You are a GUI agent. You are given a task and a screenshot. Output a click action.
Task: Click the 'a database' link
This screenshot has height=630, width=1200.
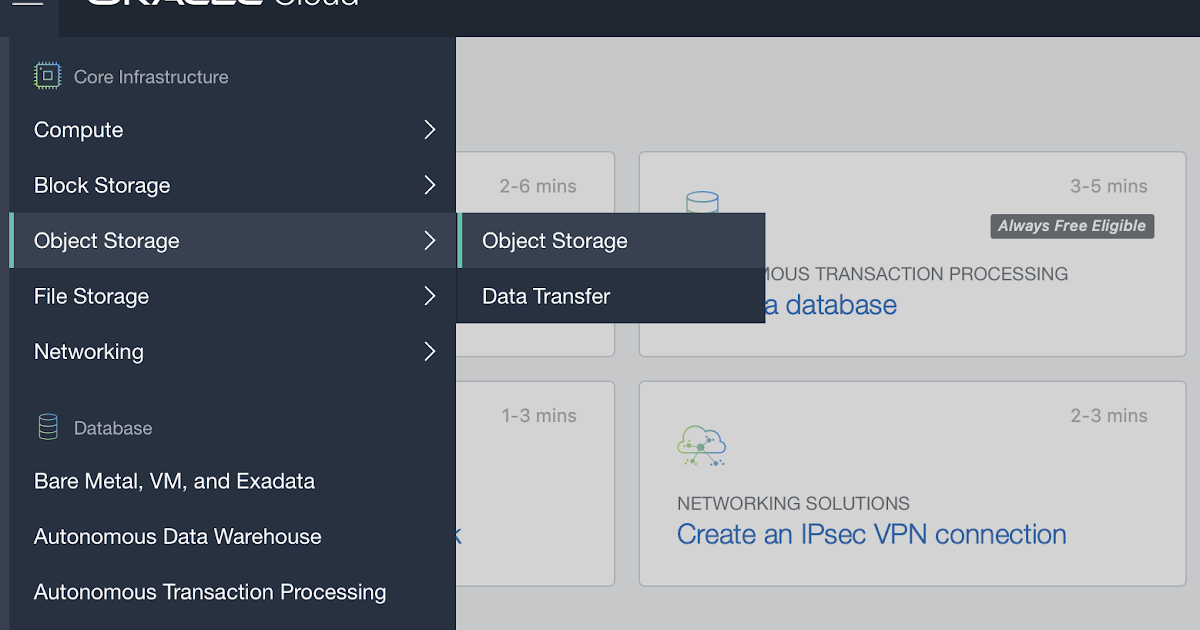click(834, 304)
